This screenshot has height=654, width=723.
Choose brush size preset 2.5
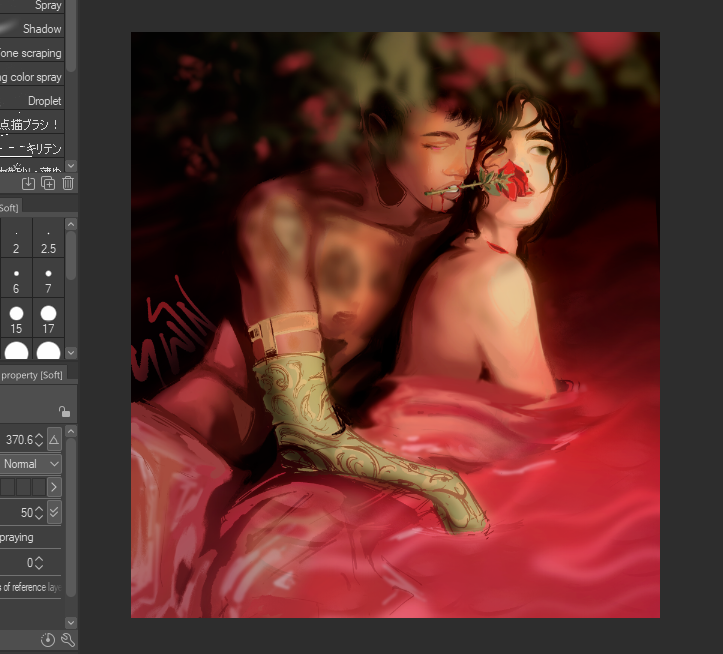click(x=48, y=238)
